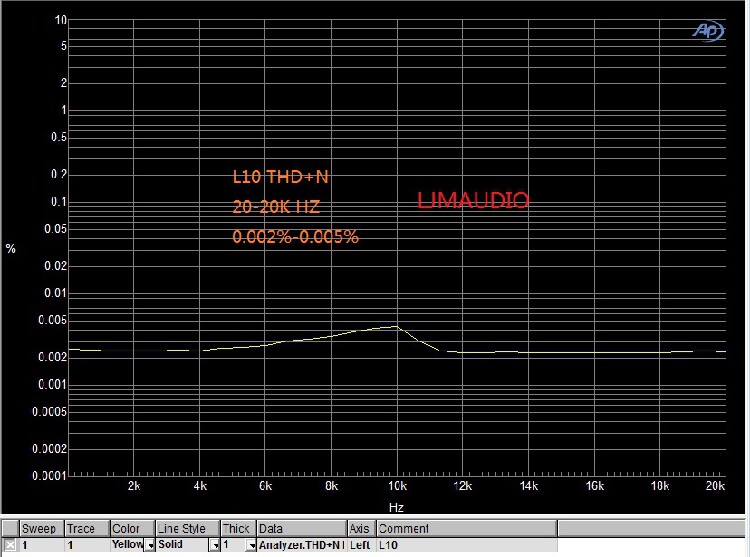Click the Hz axis label
Image resolution: width=750 pixels, height=557 pixels.
pos(396,507)
